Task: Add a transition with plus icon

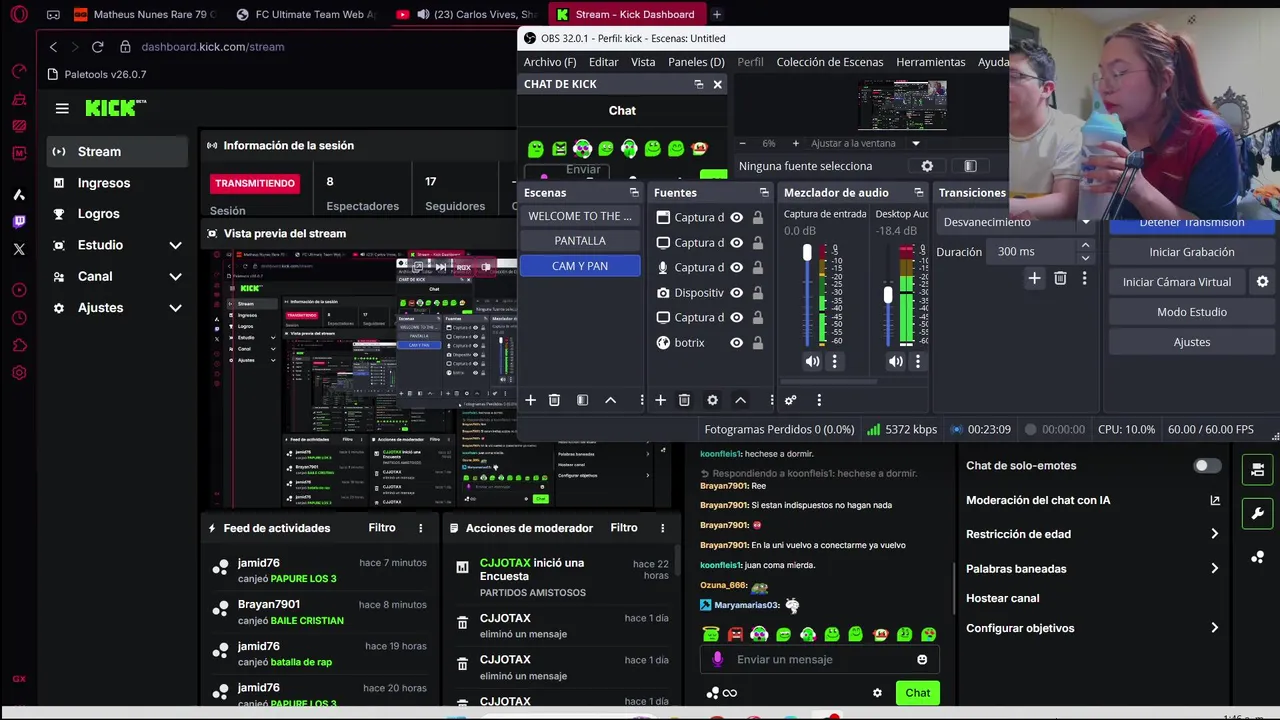Action: (1034, 278)
